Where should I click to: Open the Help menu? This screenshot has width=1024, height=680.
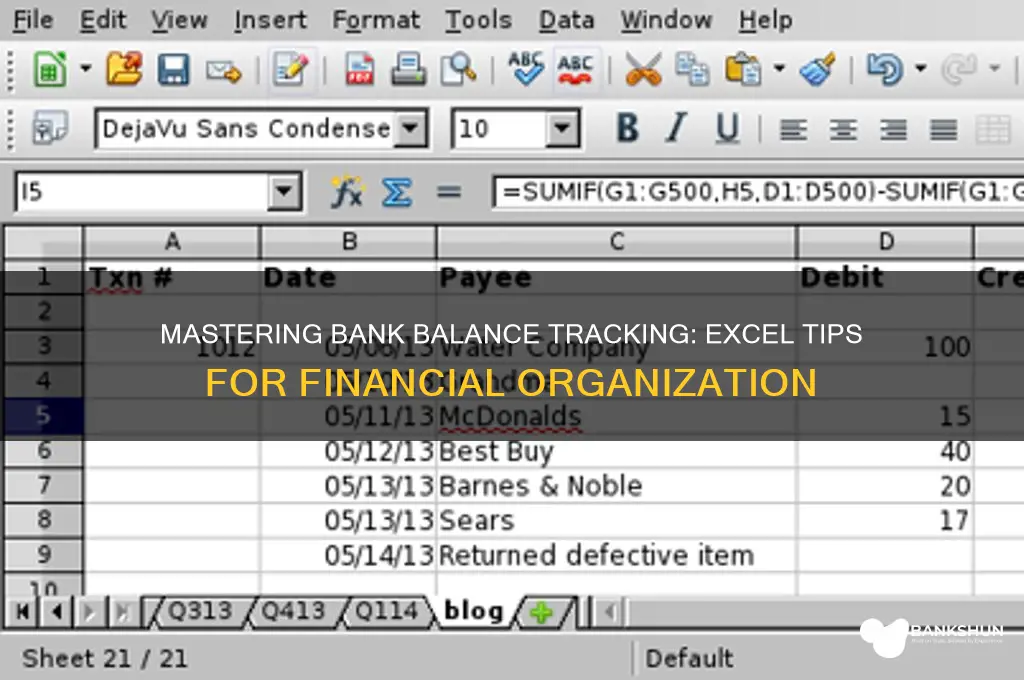coord(765,20)
